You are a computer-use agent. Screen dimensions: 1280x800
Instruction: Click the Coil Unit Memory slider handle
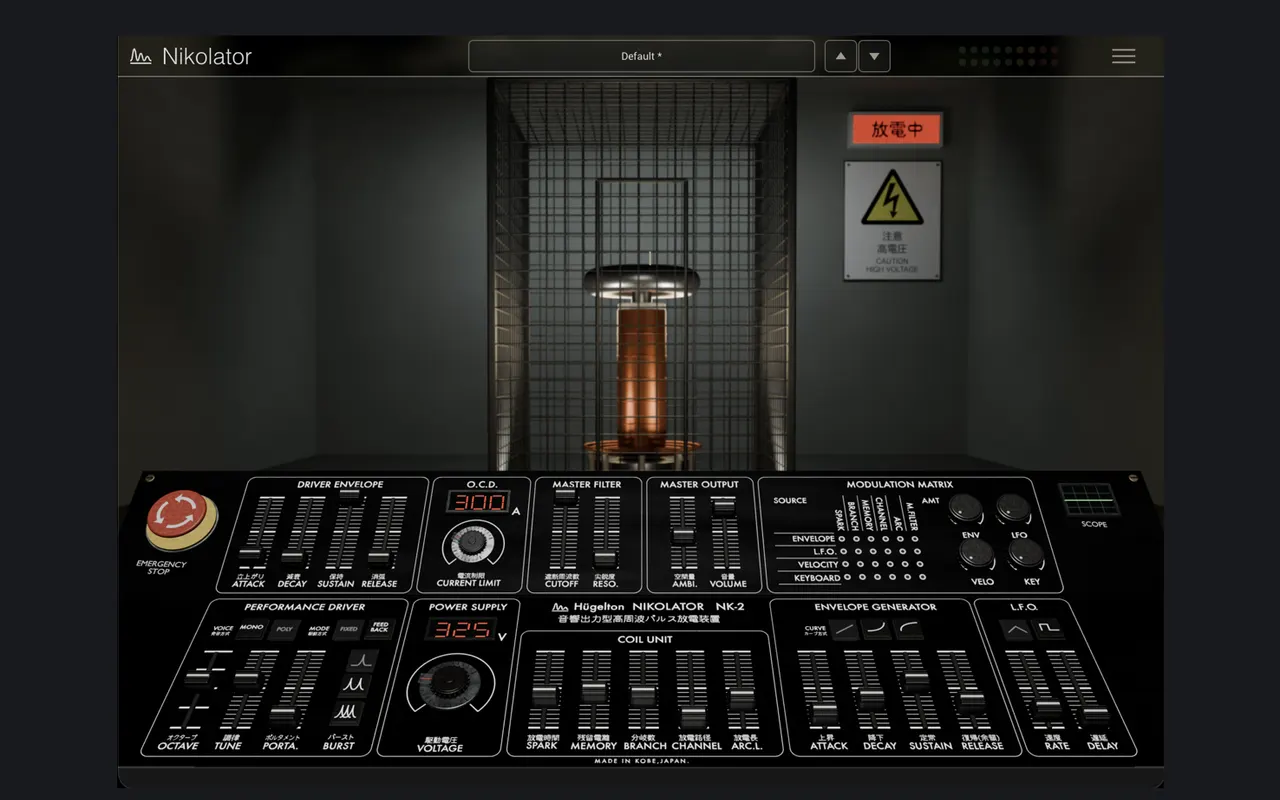click(594, 691)
